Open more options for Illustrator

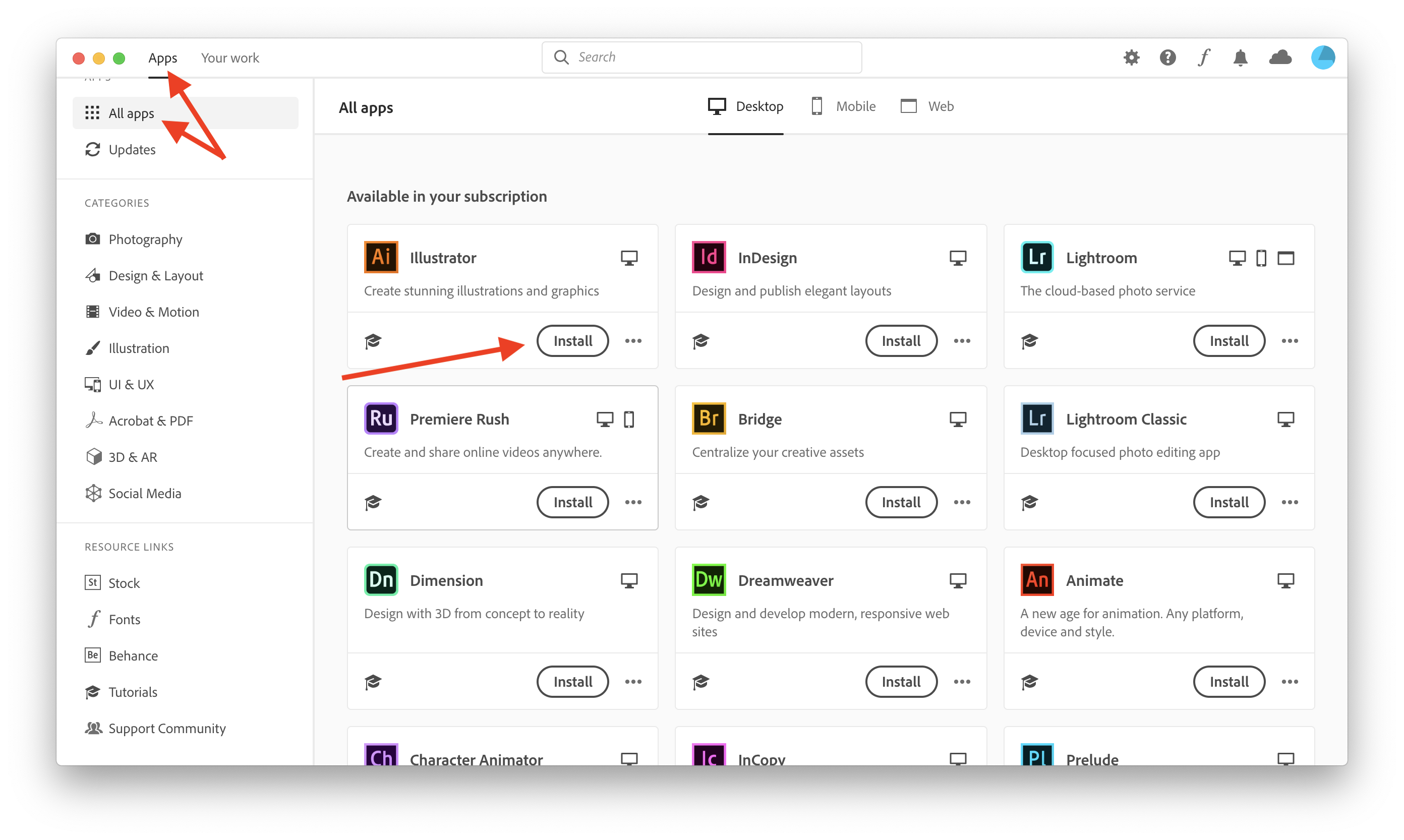click(x=633, y=341)
